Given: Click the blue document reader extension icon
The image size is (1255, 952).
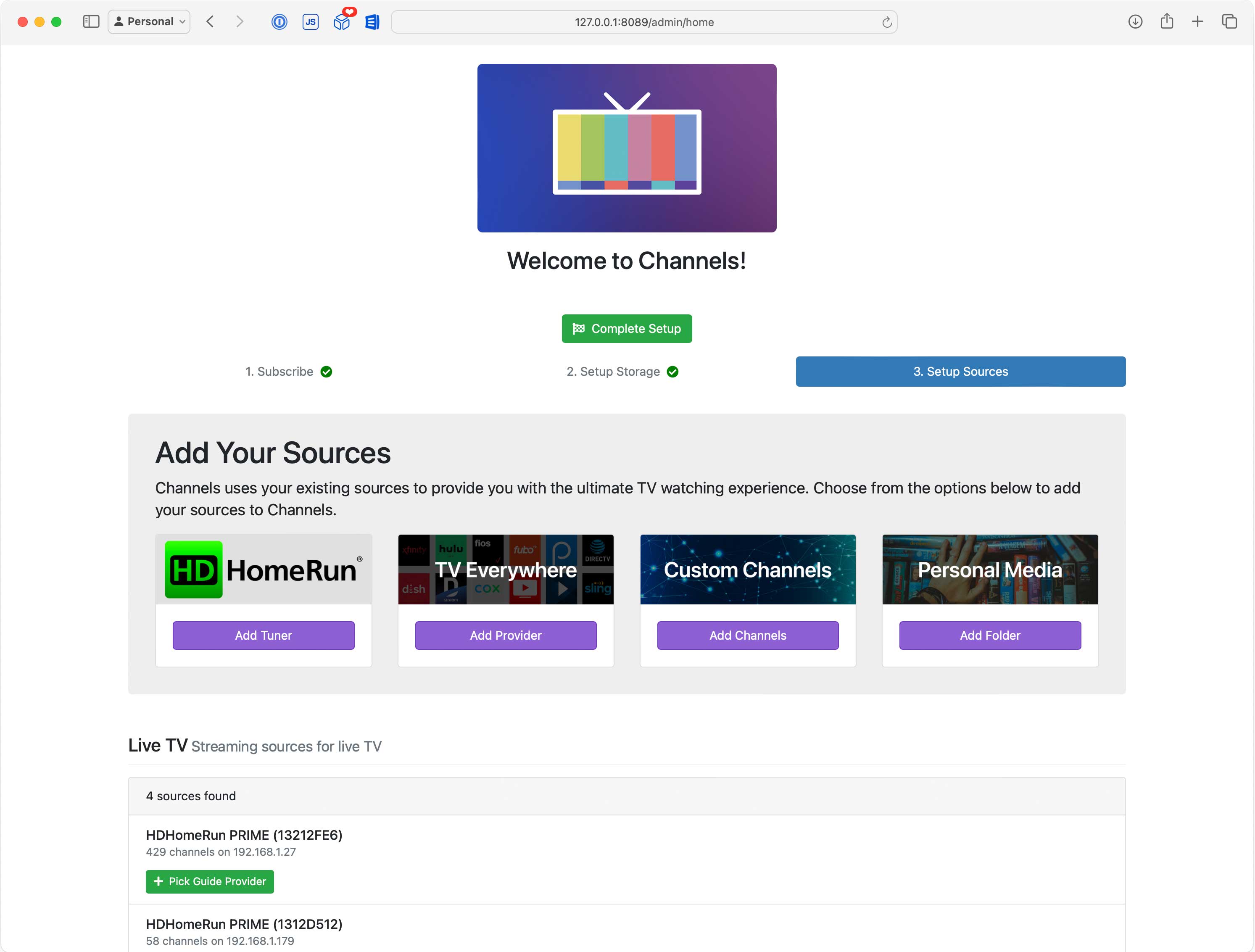Looking at the screenshot, I should click(372, 21).
